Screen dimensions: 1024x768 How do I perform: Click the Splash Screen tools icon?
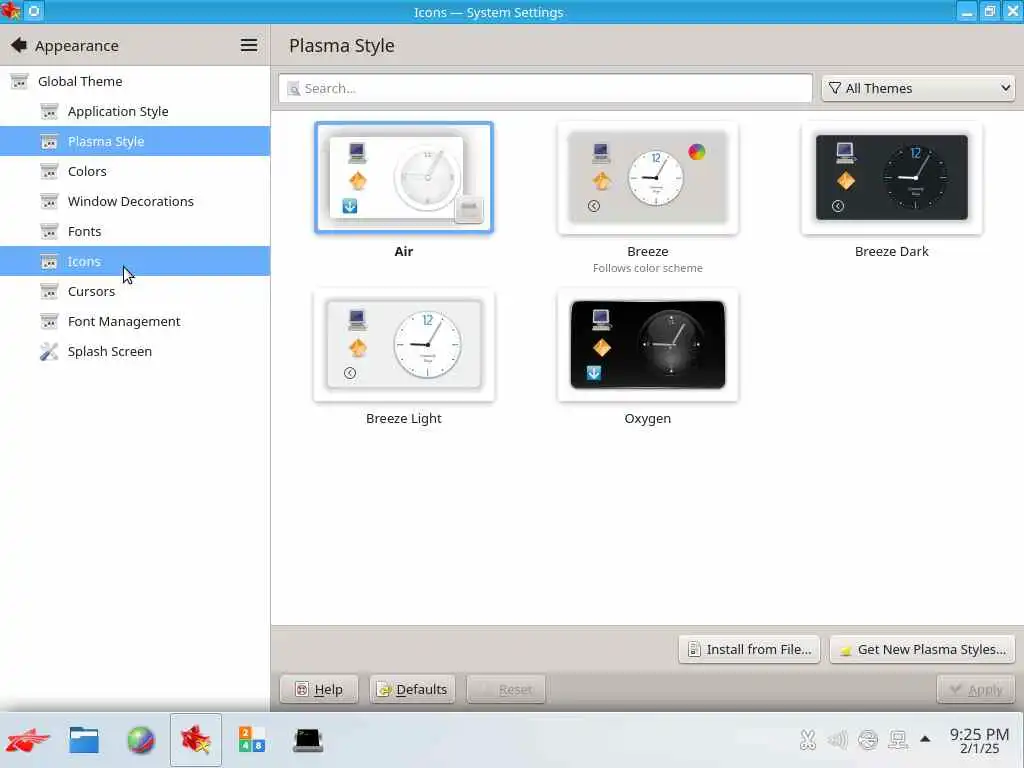(50, 351)
